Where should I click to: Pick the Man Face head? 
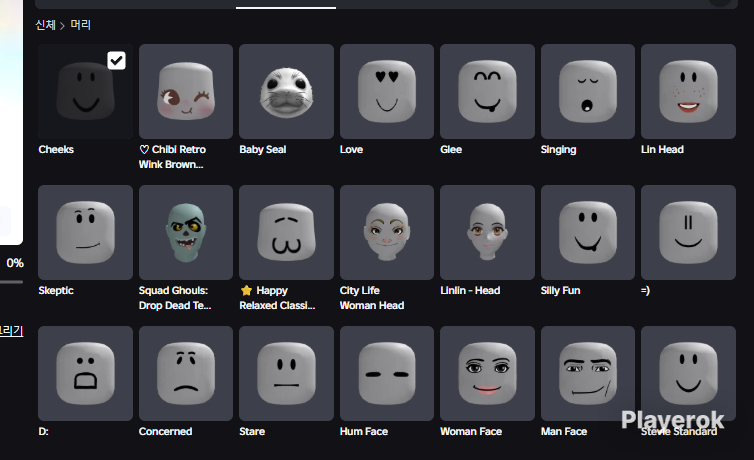588,373
